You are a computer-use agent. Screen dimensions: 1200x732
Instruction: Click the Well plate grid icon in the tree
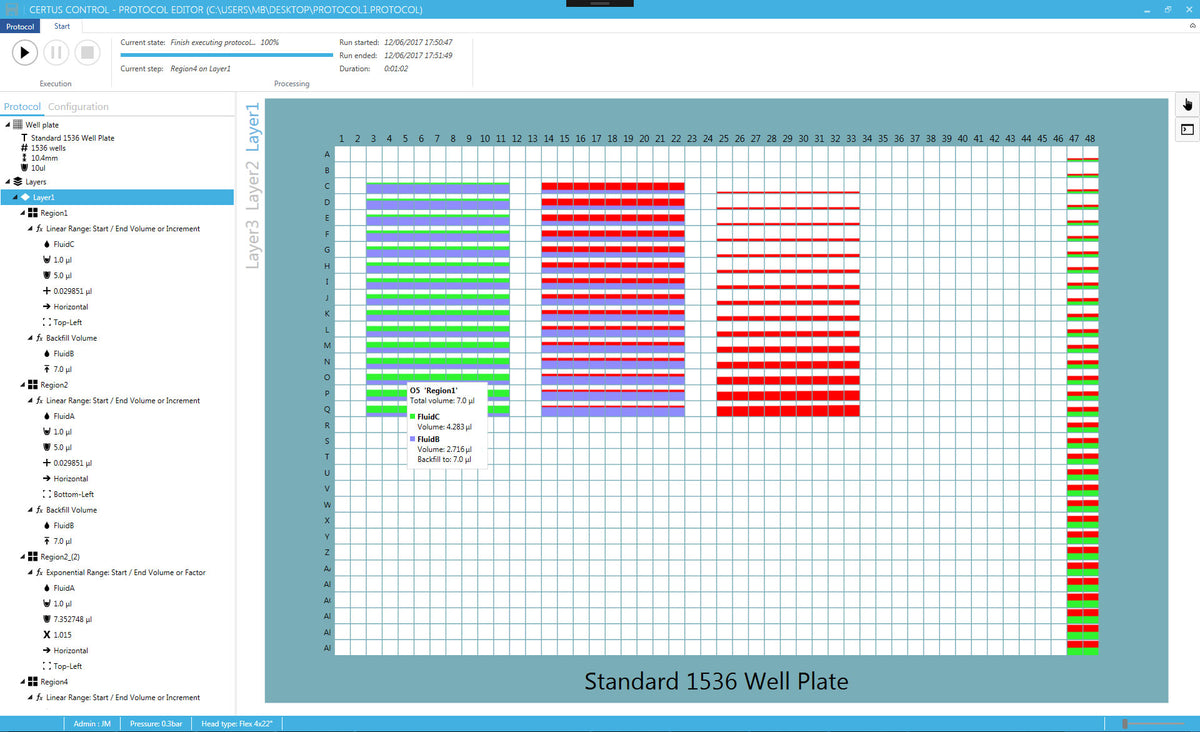(18, 125)
